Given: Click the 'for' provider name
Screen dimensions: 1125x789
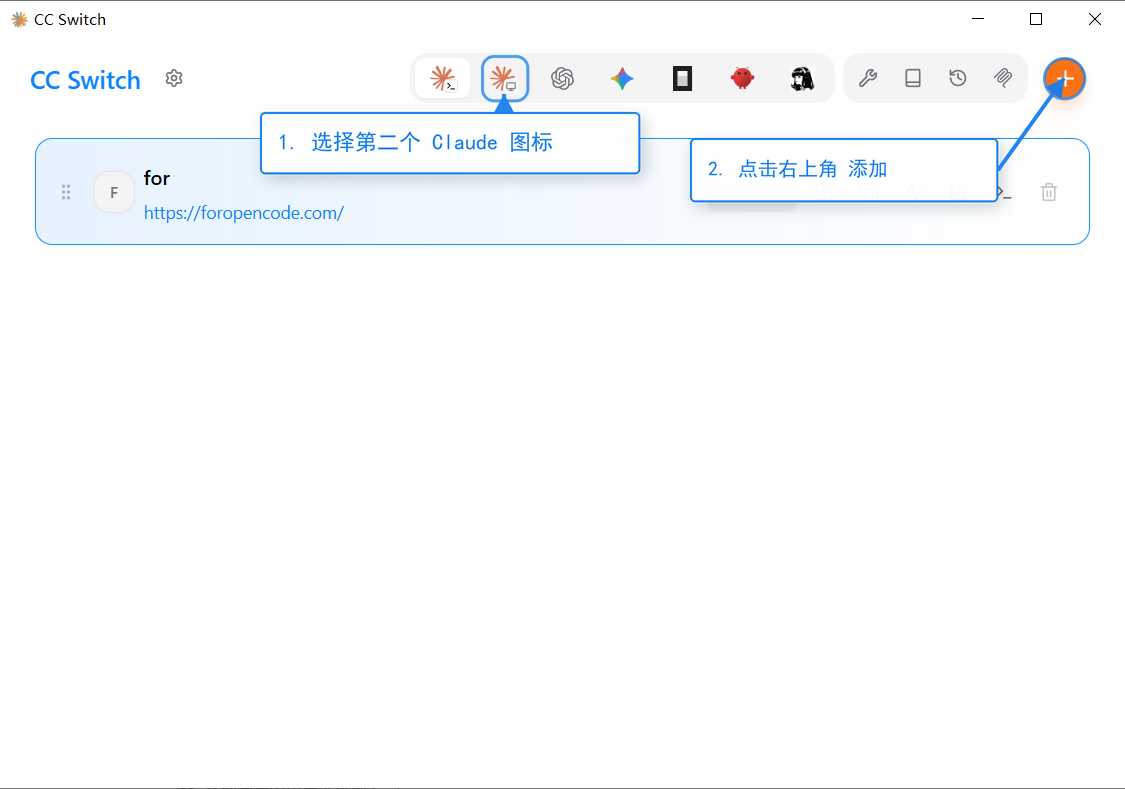Looking at the screenshot, I should pyautogui.click(x=156, y=178).
